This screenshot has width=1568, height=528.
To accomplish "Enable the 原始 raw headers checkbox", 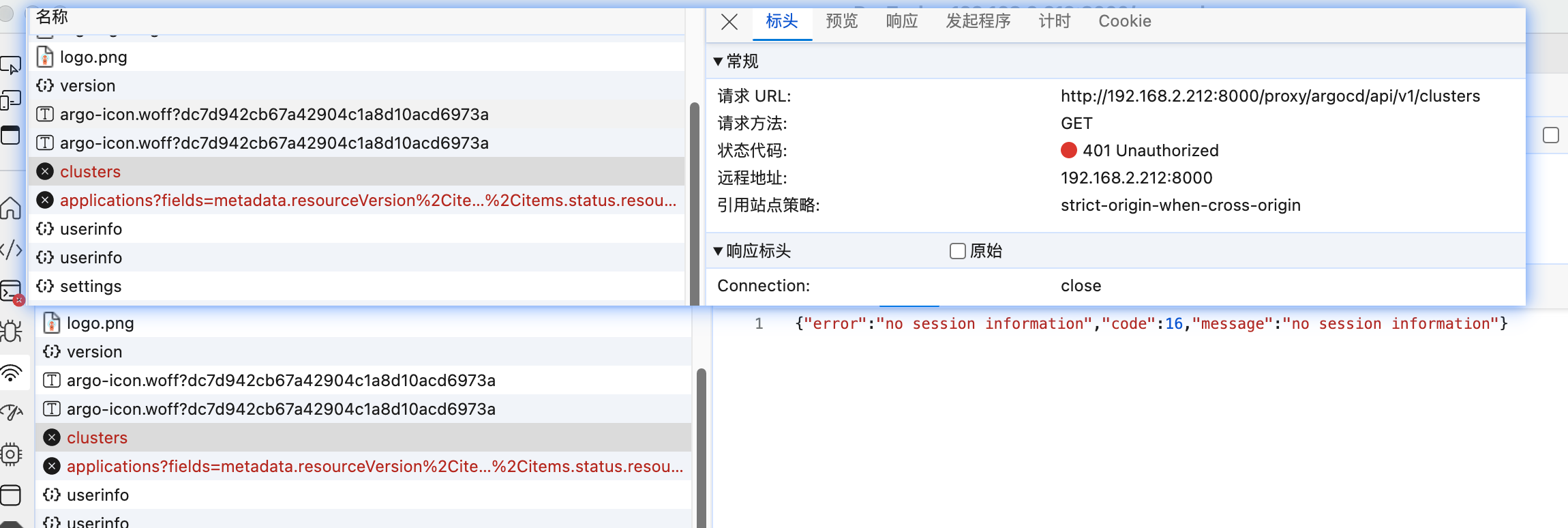I will (x=957, y=251).
